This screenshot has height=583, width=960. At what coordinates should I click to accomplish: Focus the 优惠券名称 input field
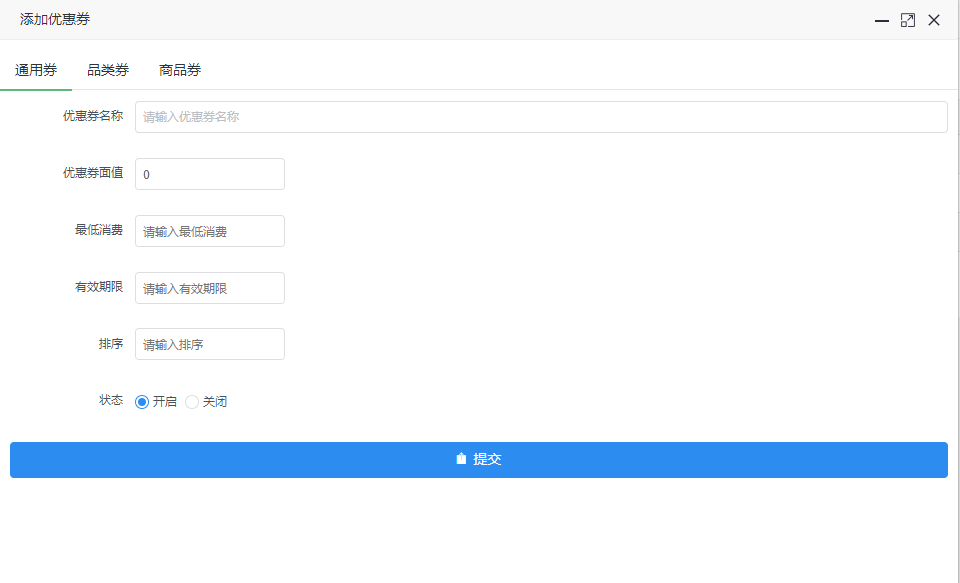click(x=541, y=117)
